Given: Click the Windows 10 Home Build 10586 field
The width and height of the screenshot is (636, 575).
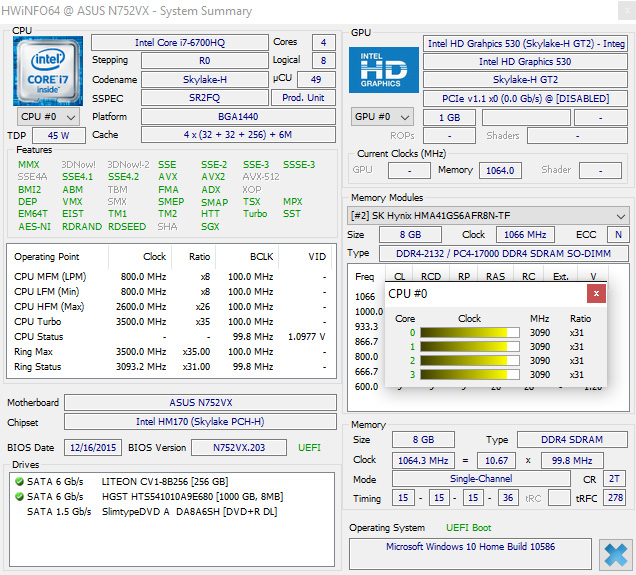Looking at the screenshot, I should click(470, 554).
